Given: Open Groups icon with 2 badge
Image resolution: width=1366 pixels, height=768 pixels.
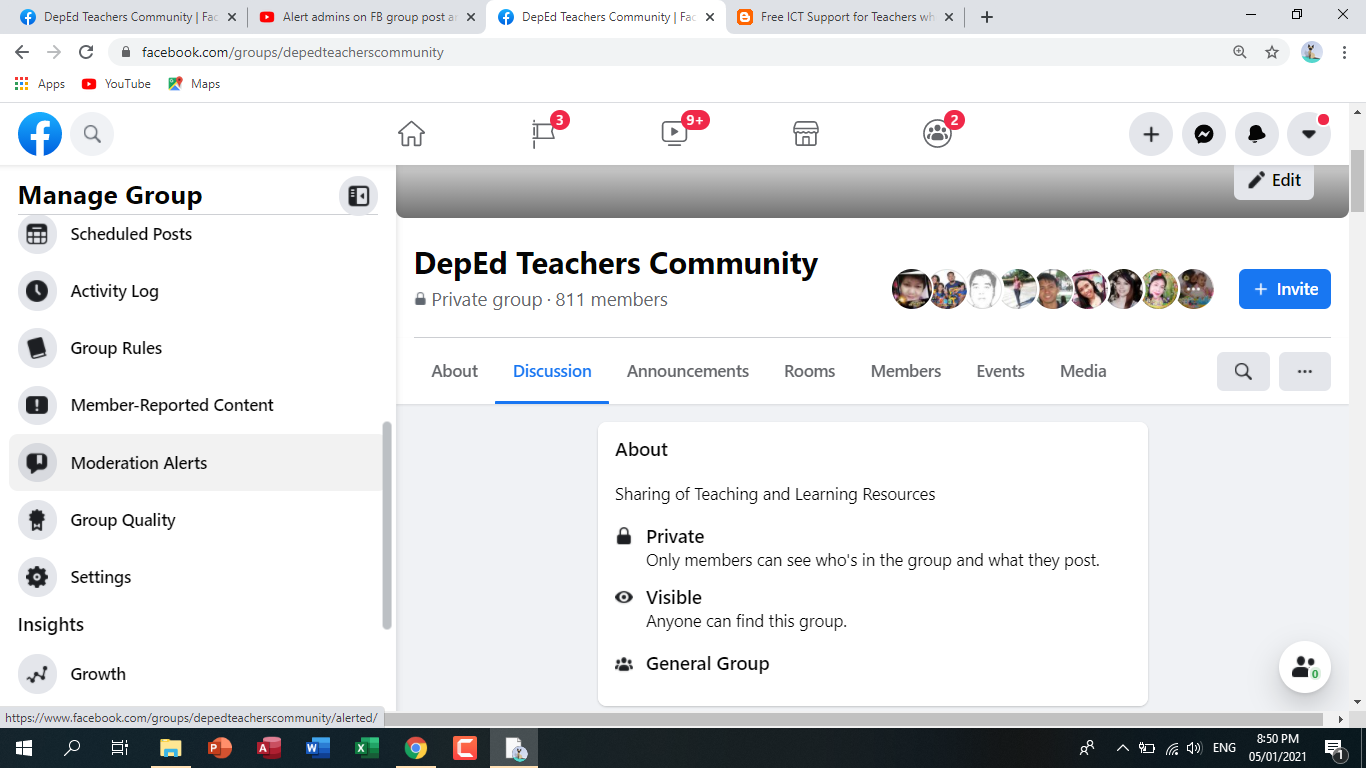Looking at the screenshot, I should [937, 134].
